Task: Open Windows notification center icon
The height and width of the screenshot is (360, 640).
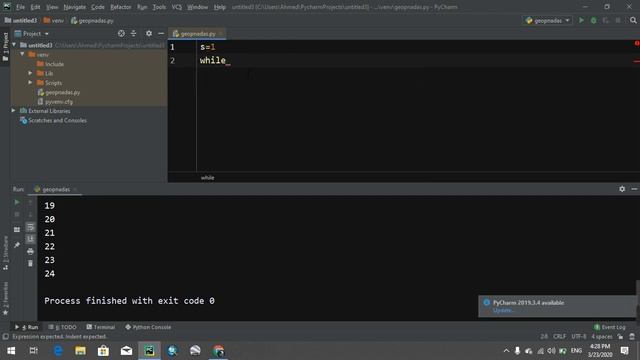Action: coord(624,351)
